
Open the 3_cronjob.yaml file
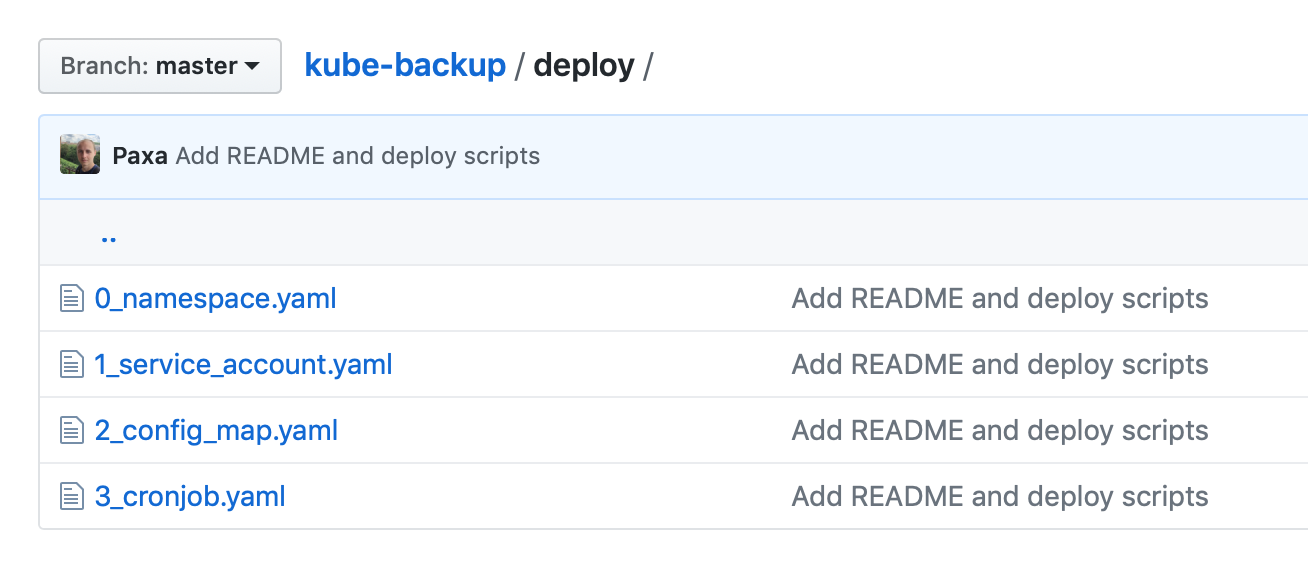(x=190, y=496)
